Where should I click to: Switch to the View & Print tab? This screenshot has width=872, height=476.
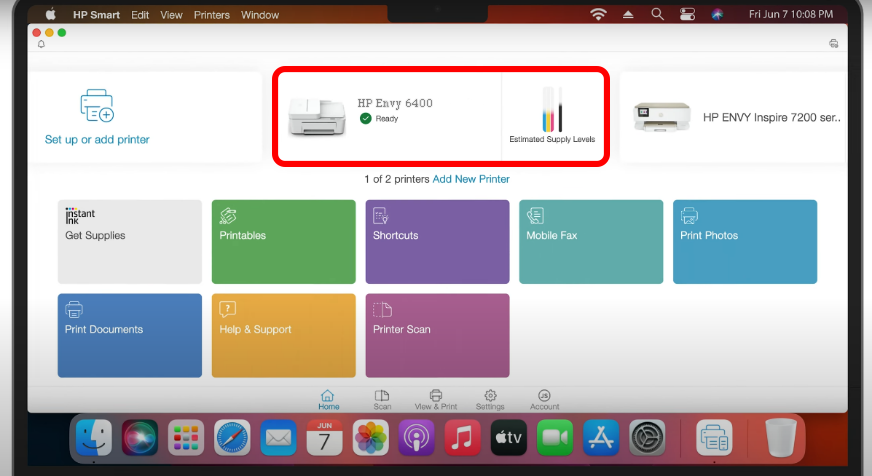pos(436,400)
